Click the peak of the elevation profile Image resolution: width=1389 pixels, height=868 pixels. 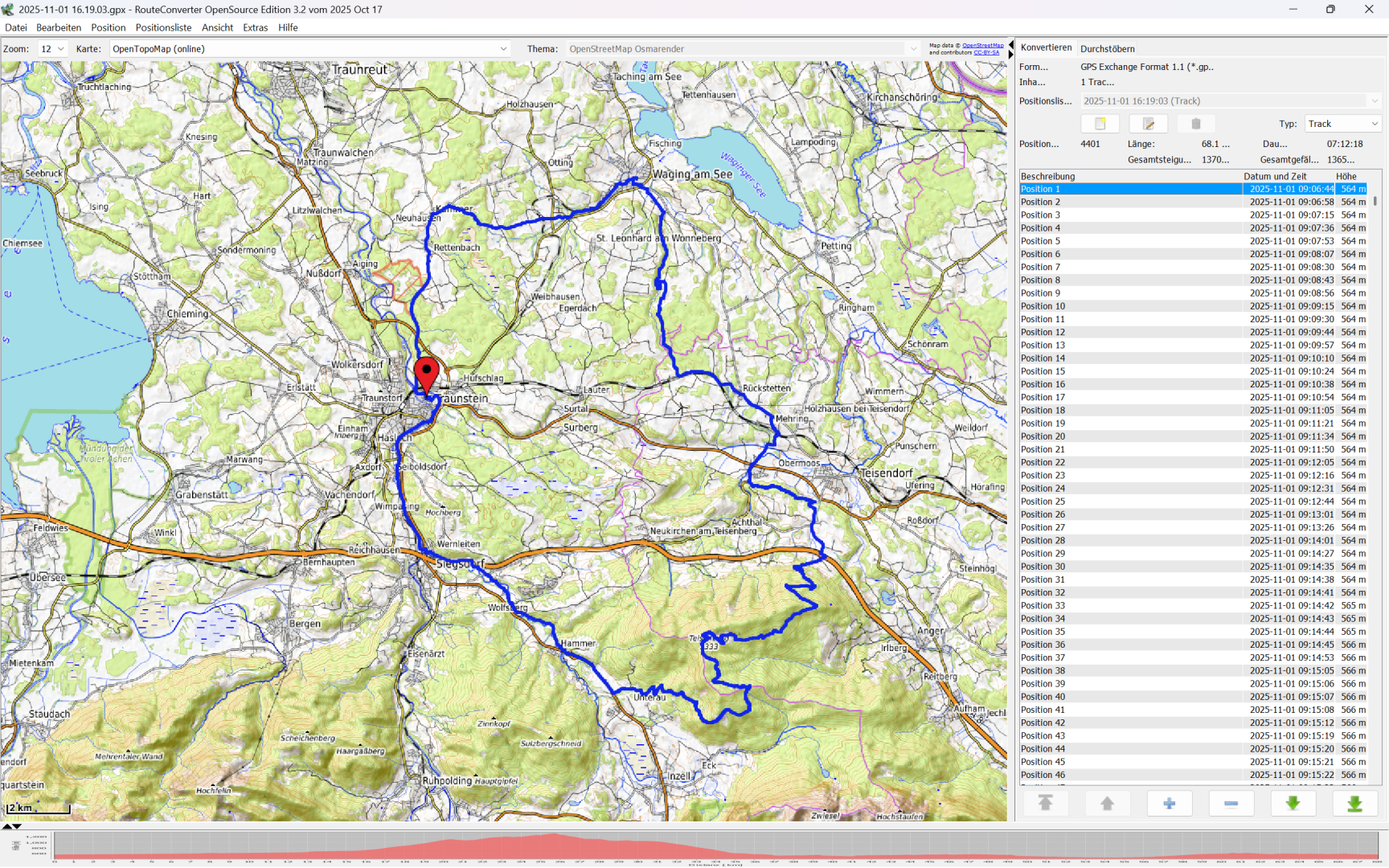point(555,836)
